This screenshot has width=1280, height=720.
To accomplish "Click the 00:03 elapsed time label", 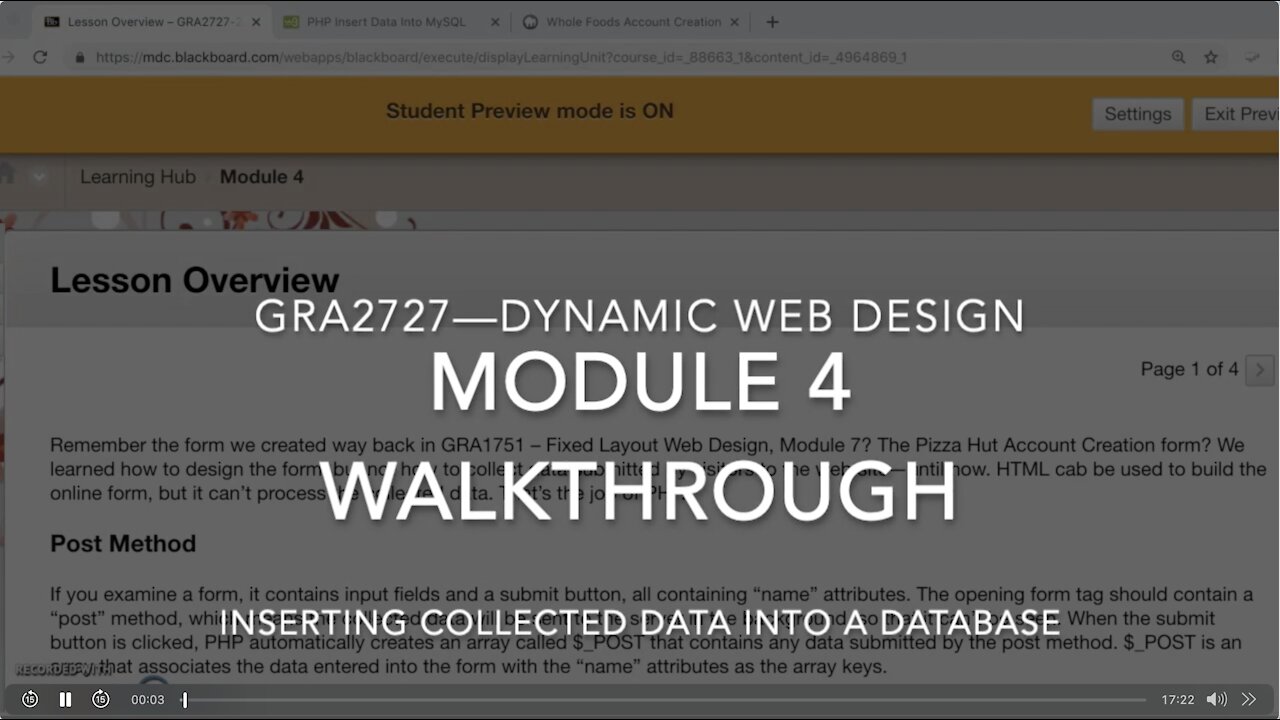I will click(147, 700).
